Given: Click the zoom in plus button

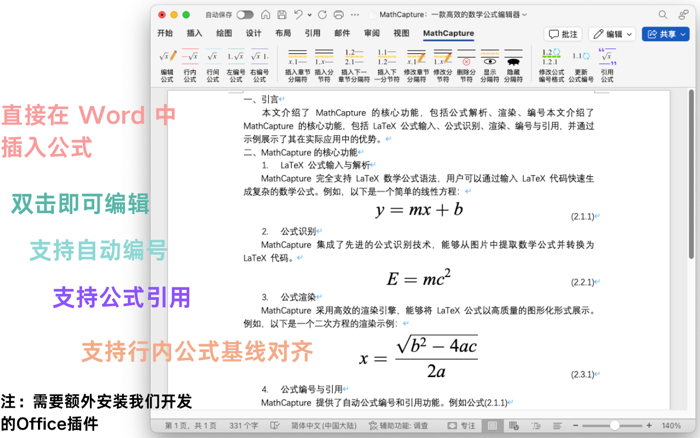Looking at the screenshot, I should 649,425.
